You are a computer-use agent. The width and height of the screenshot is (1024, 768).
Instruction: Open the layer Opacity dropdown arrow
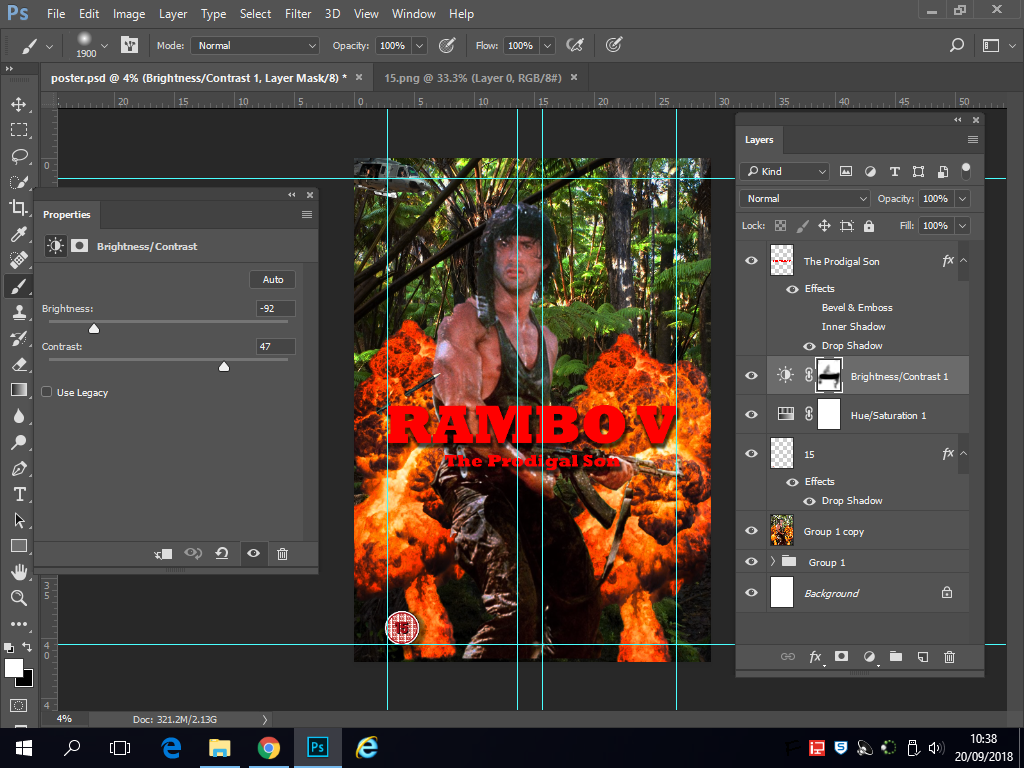(x=962, y=199)
